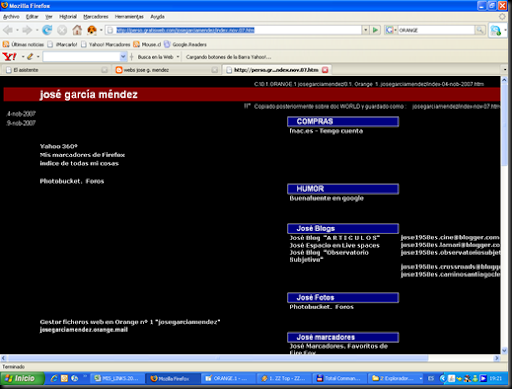Open the Yahoo 360° link
512x389 pixels.
[59, 146]
